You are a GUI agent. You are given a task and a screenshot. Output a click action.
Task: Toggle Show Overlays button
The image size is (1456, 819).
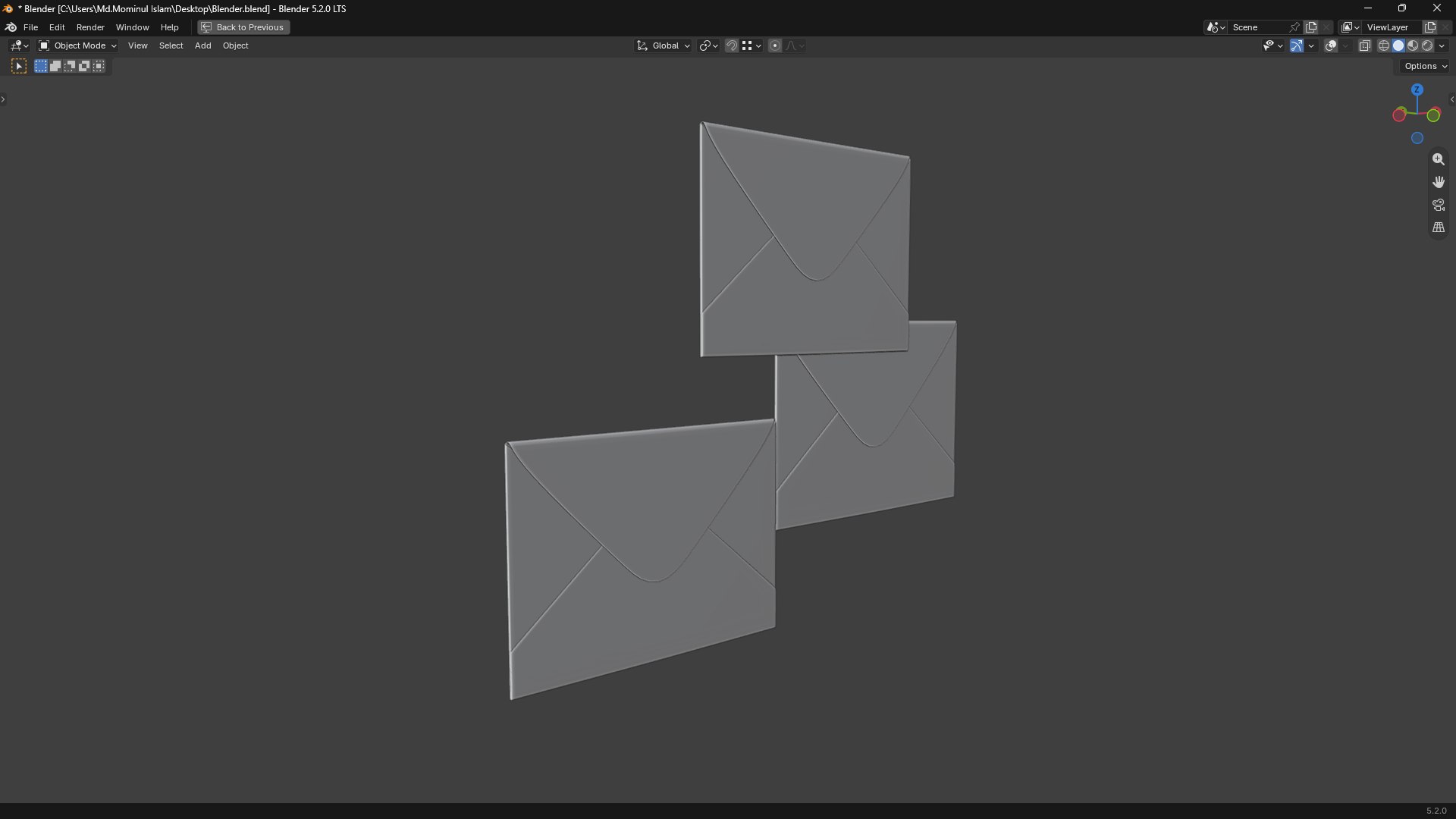(x=1331, y=46)
